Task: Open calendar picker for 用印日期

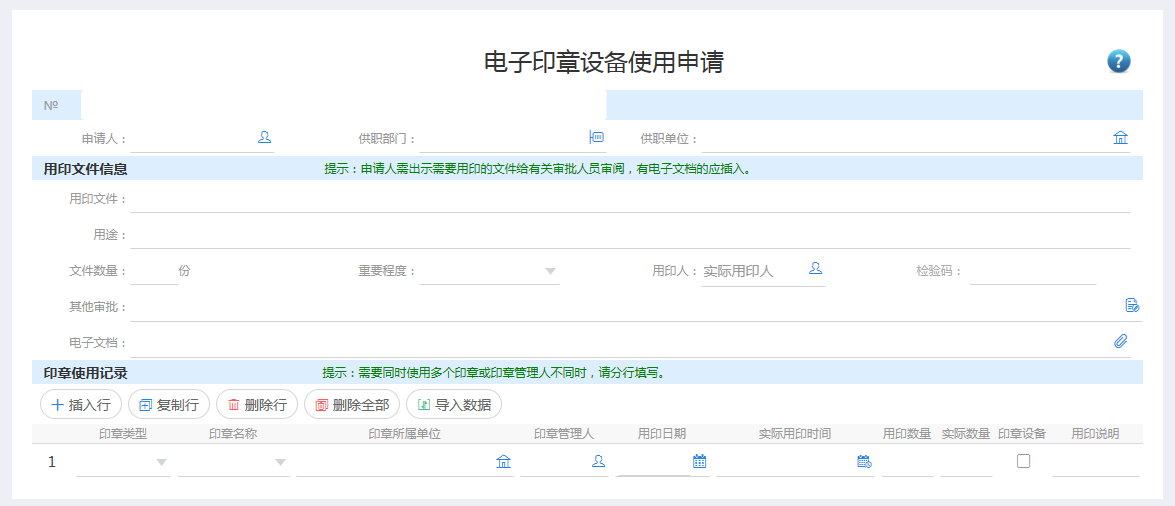Action: [x=700, y=461]
